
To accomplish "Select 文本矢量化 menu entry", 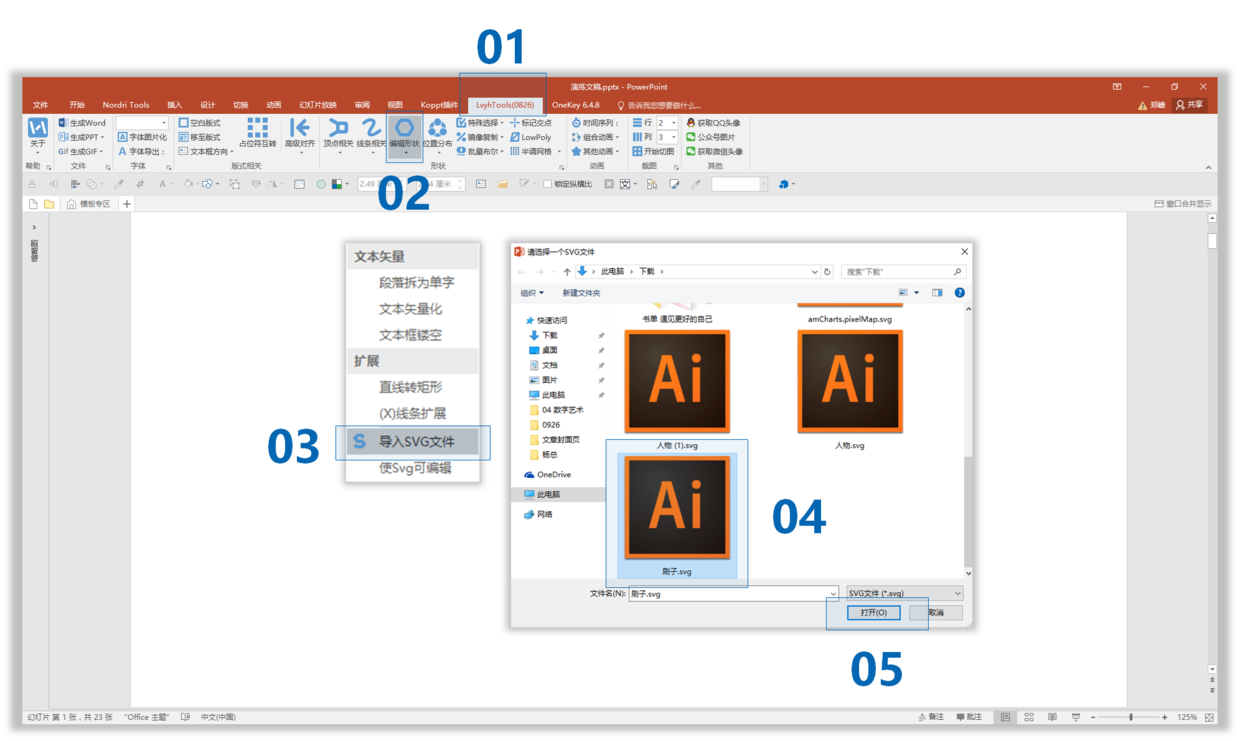I will (410, 309).
